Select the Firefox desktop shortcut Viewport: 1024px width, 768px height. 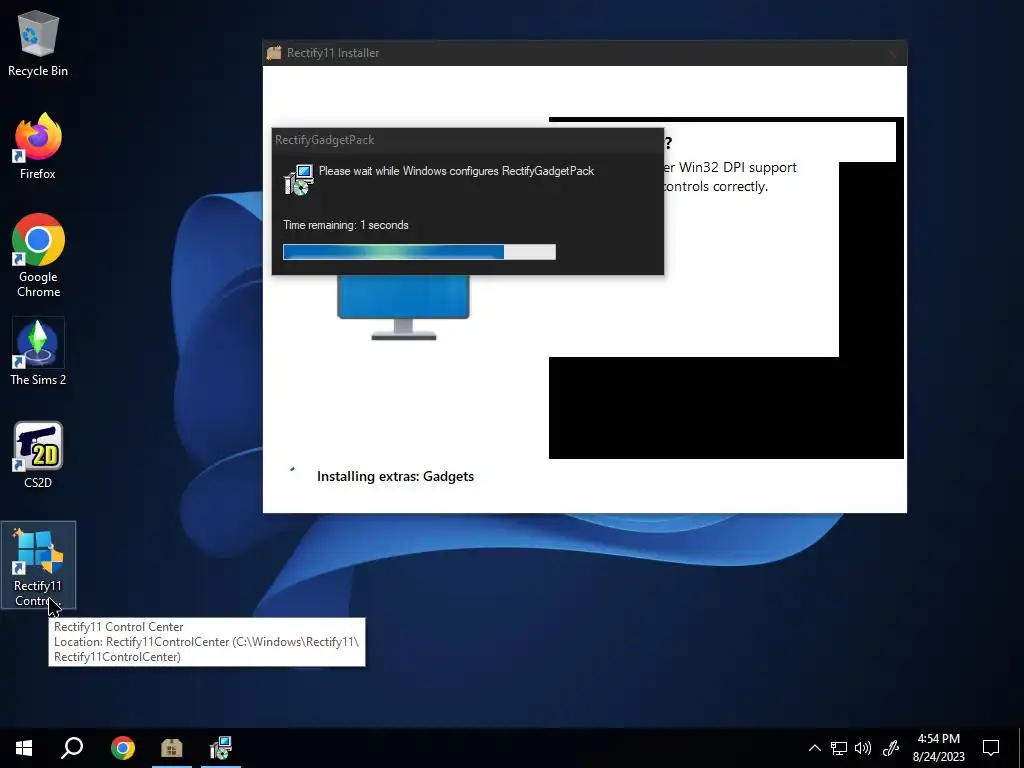click(38, 146)
